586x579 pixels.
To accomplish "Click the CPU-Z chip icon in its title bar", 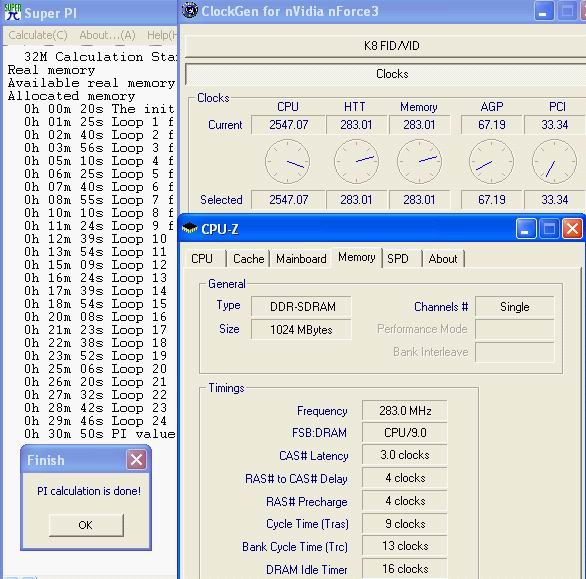I will coord(189,228).
